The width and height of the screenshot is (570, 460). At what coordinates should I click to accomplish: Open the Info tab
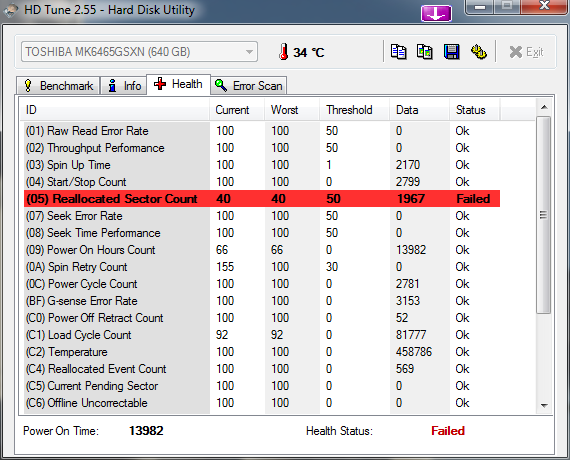click(x=123, y=86)
